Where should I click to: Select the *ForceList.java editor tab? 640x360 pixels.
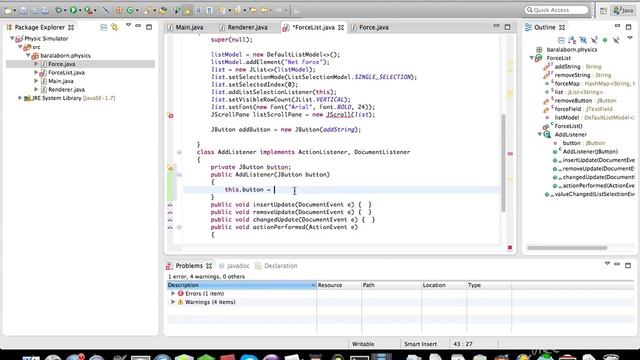313,27
